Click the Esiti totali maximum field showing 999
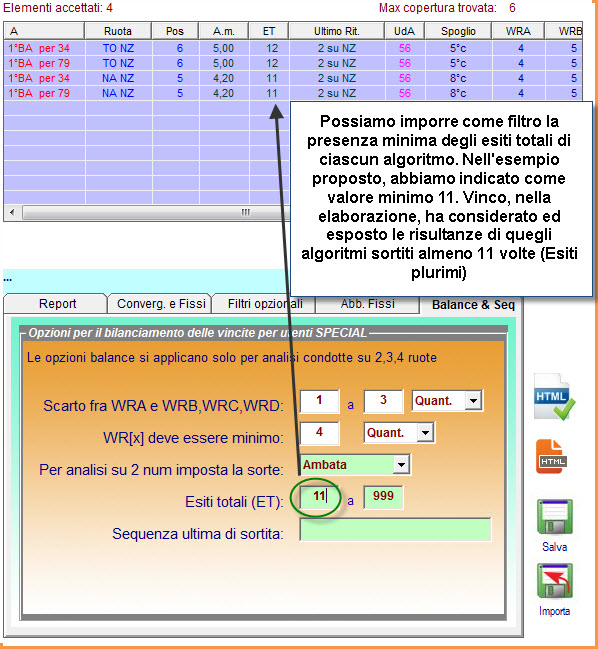The height and width of the screenshot is (649, 598). 383,497
